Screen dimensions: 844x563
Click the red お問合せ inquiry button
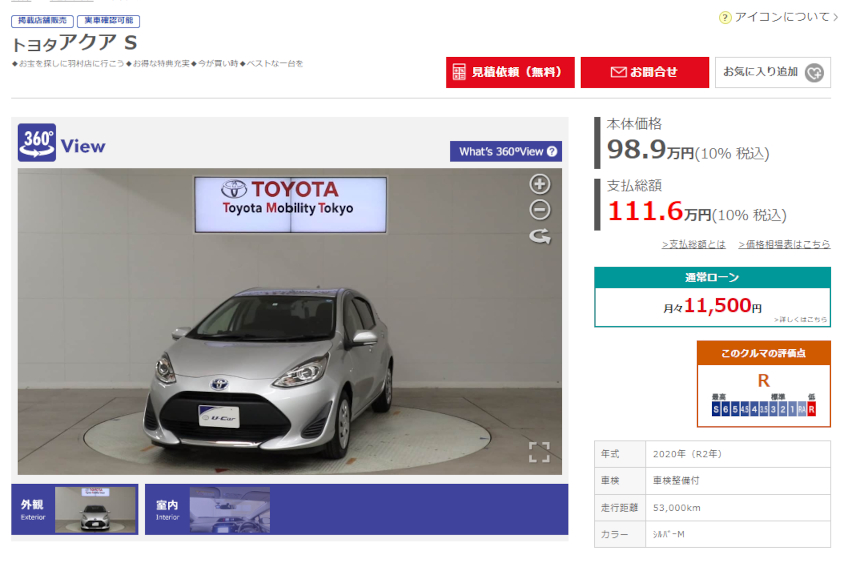pyautogui.click(x=644, y=72)
